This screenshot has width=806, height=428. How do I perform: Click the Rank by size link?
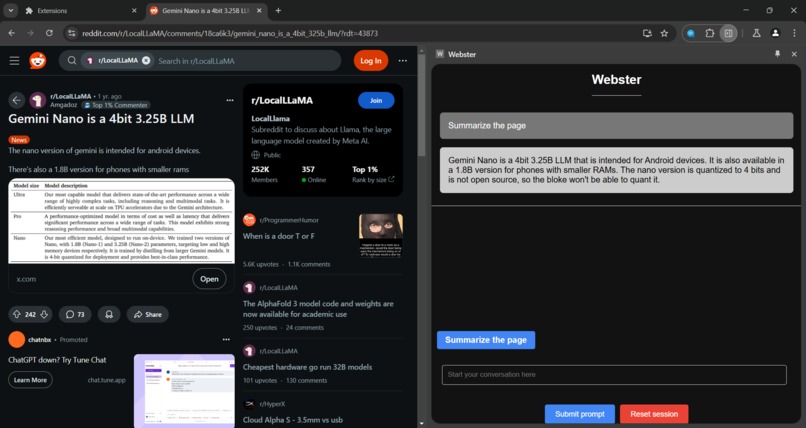tap(373, 180)
